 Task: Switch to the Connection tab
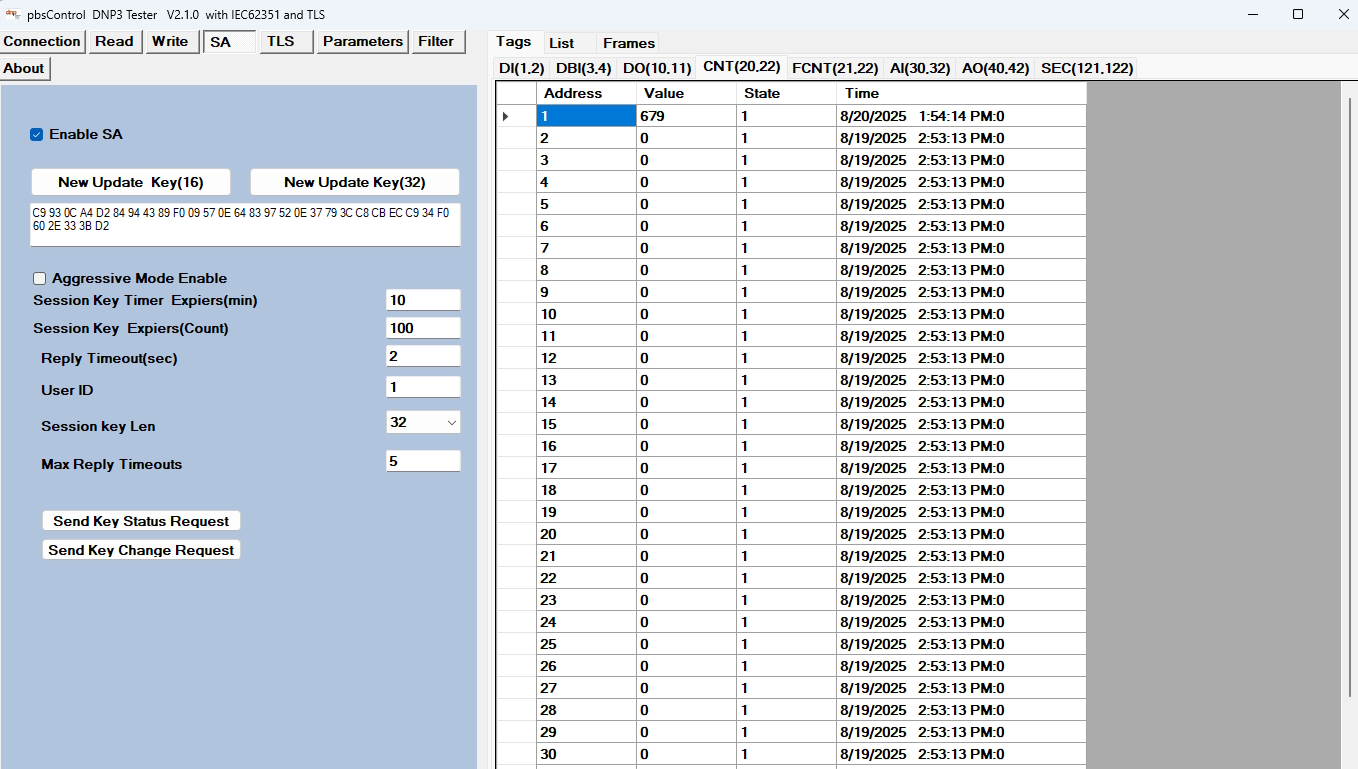(42, 41)
